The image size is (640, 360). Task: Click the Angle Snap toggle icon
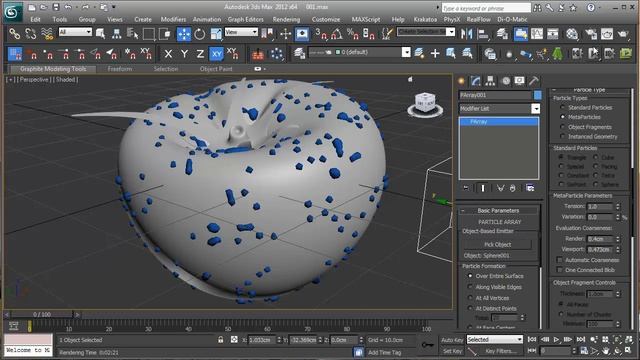336,34
